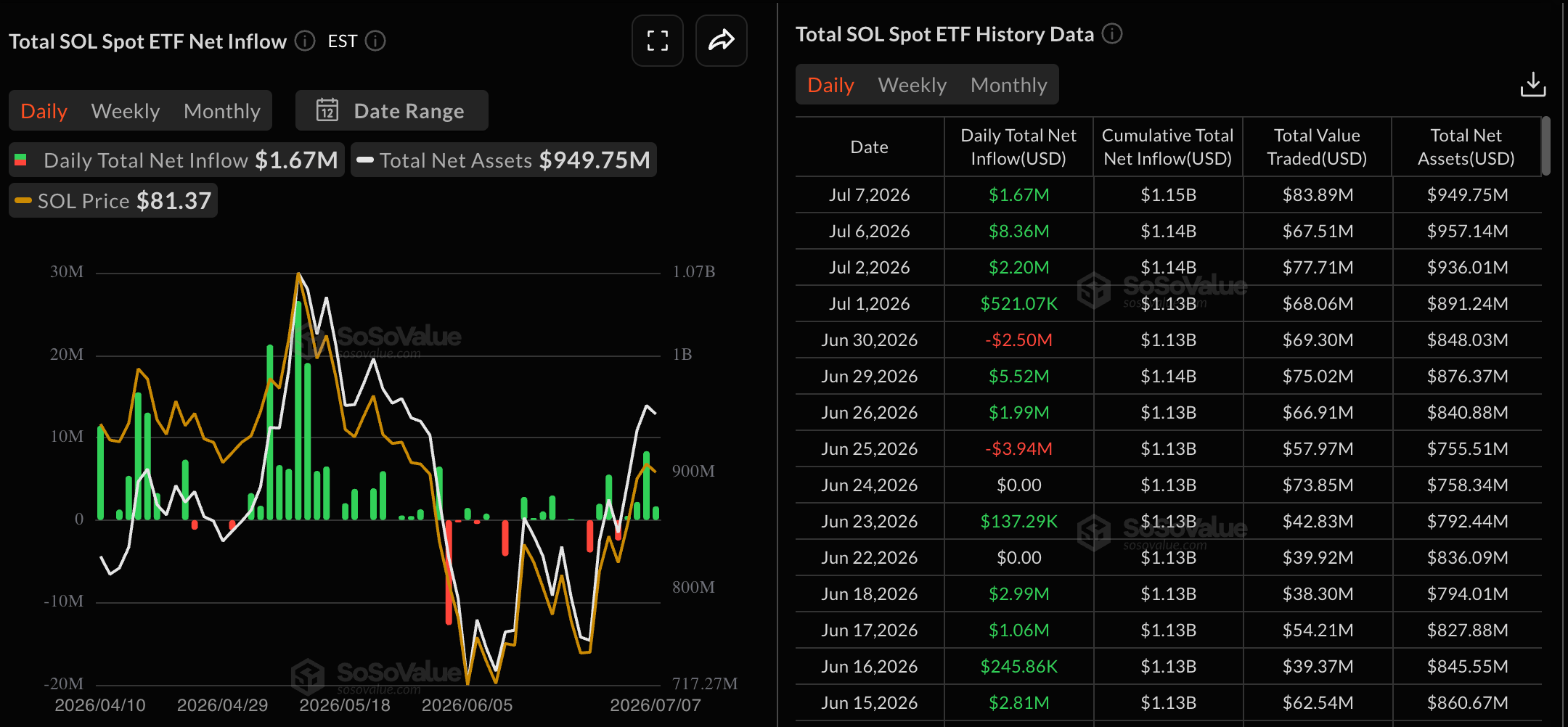Click the history table vertical scrollbar

coord(1546,147)
